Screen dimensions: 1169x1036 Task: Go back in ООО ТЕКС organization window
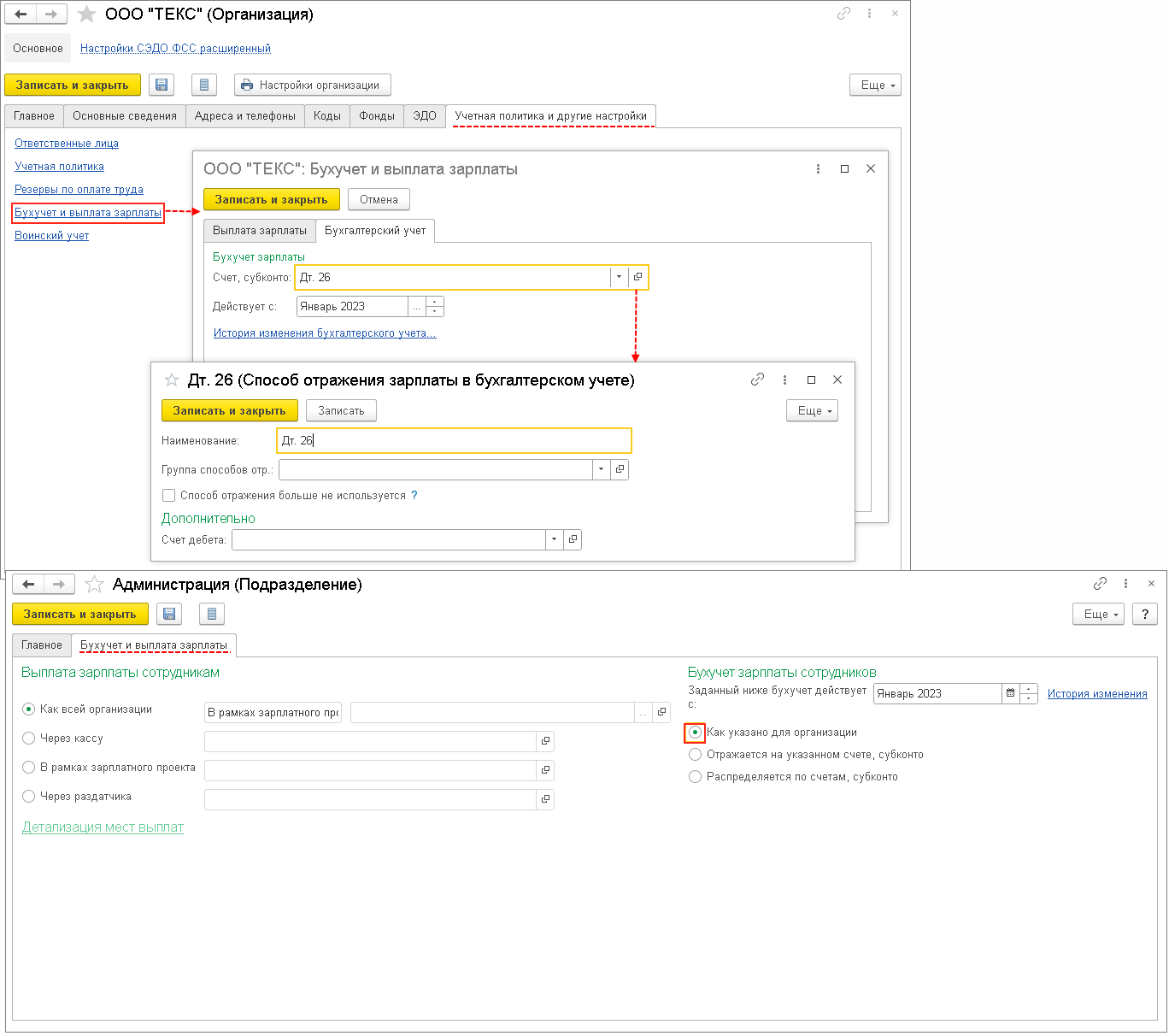[x=21, y=15]
